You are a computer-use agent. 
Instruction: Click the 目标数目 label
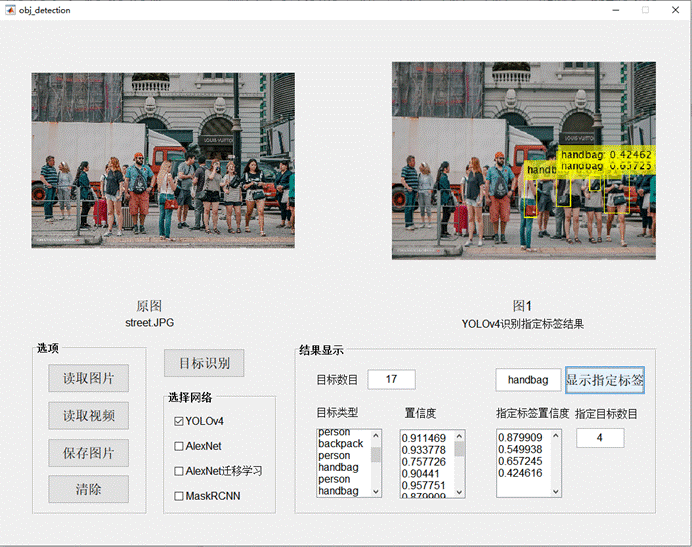pos(337,380)
